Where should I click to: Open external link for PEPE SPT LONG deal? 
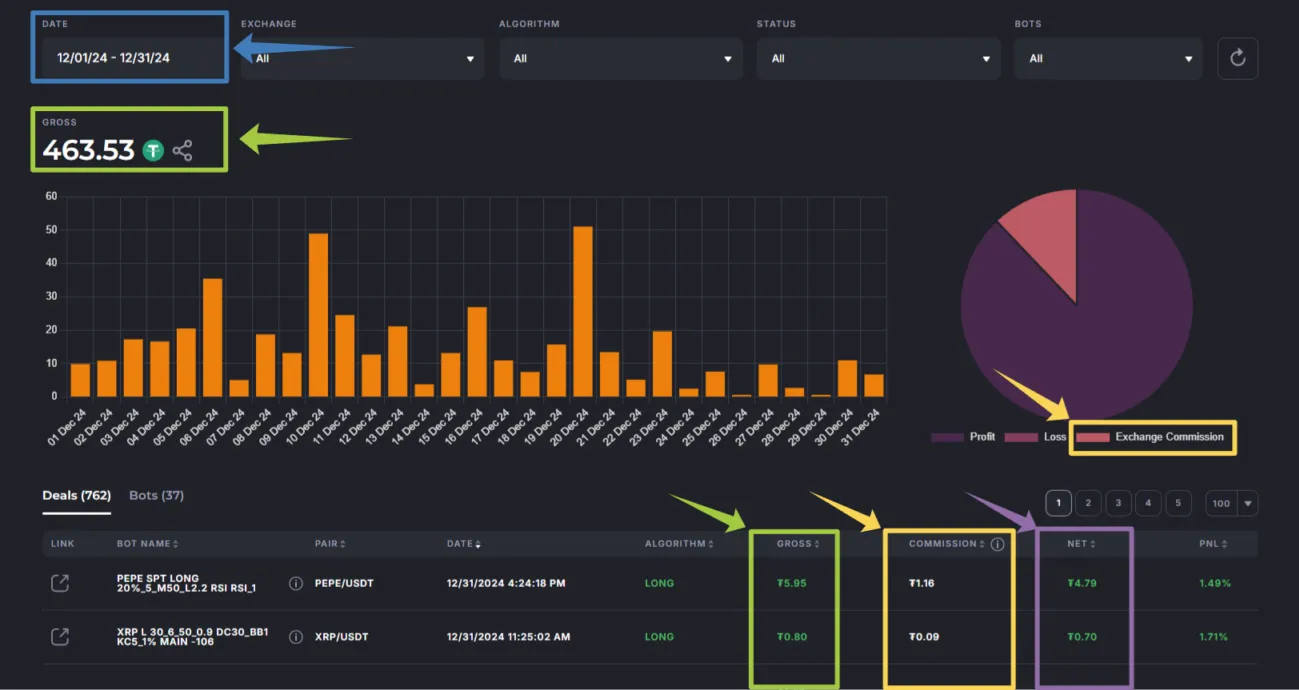(60, 583)
